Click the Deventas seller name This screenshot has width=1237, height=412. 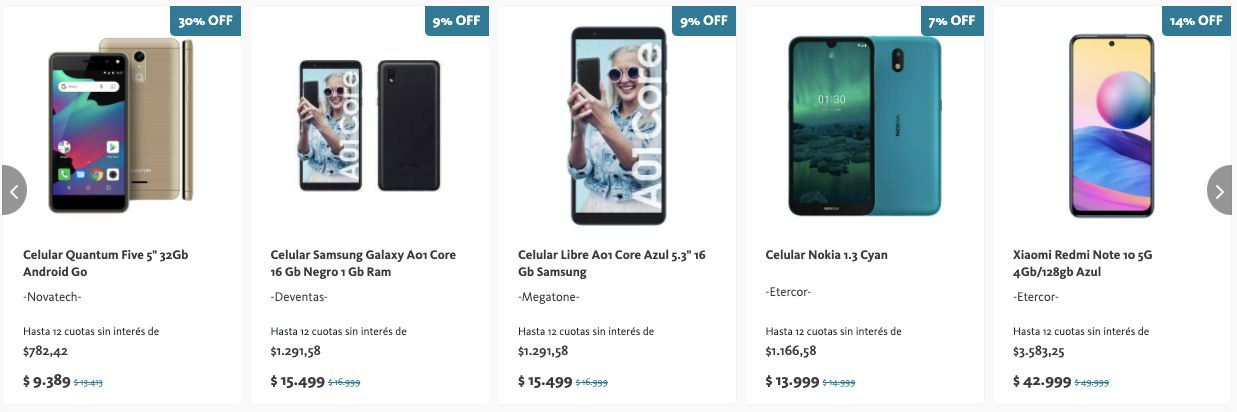[x=299, y=297]
